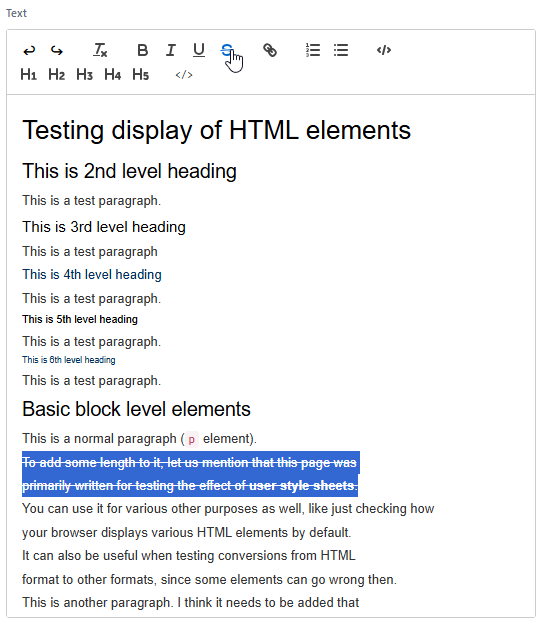Toggle italic formatting
Viewport: 544px width, 624px height.
coord(171,51)
